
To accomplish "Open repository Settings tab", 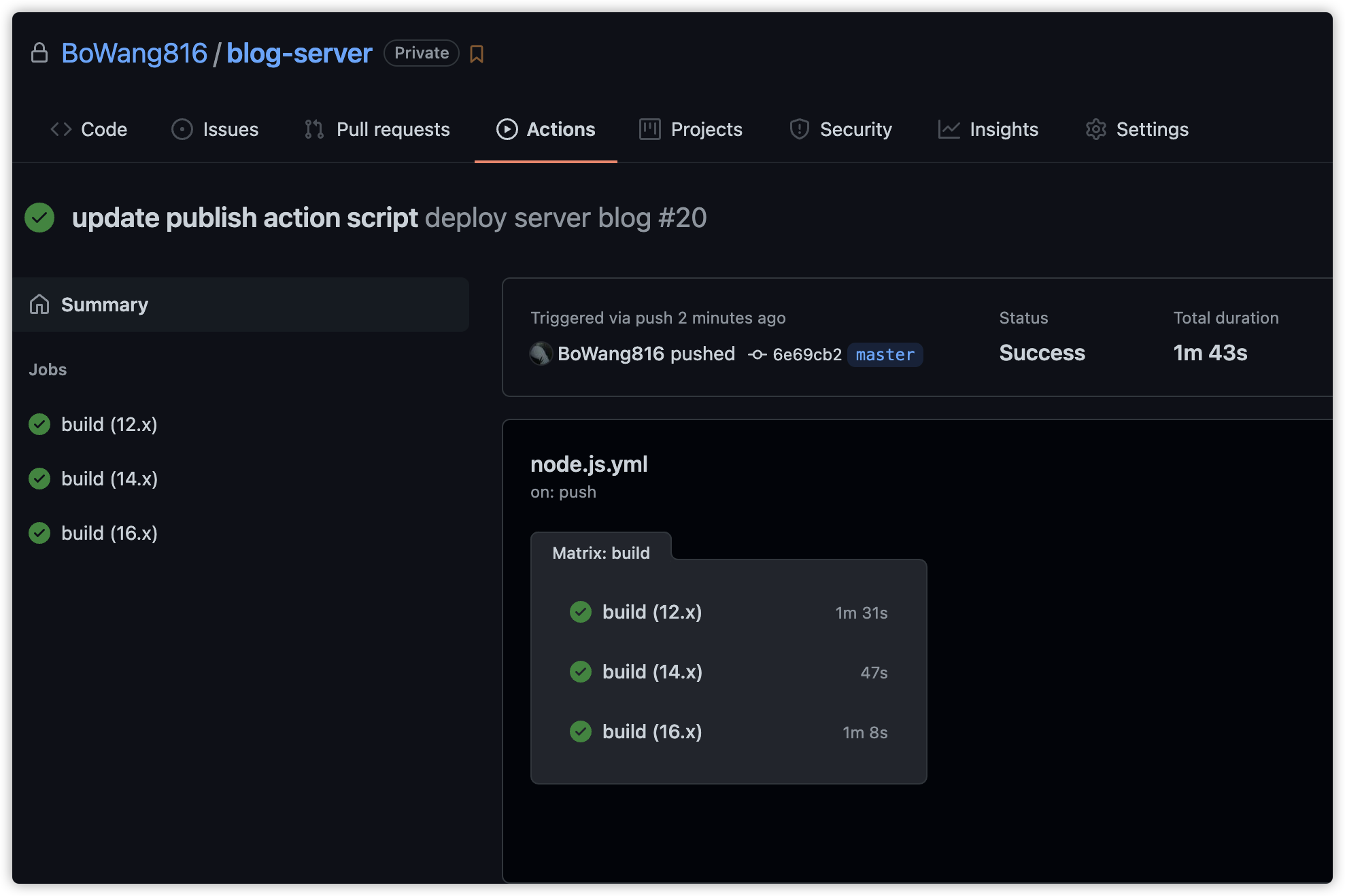I will tap(1137, 129).
